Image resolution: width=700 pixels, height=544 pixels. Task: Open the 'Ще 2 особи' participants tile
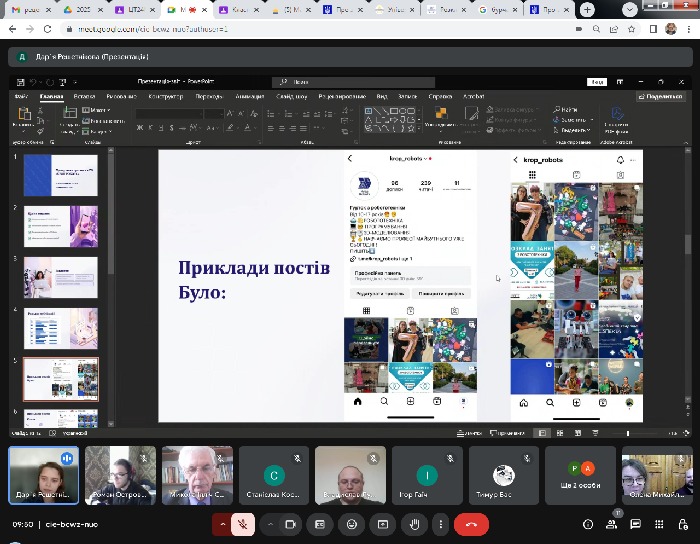(581, 475)
